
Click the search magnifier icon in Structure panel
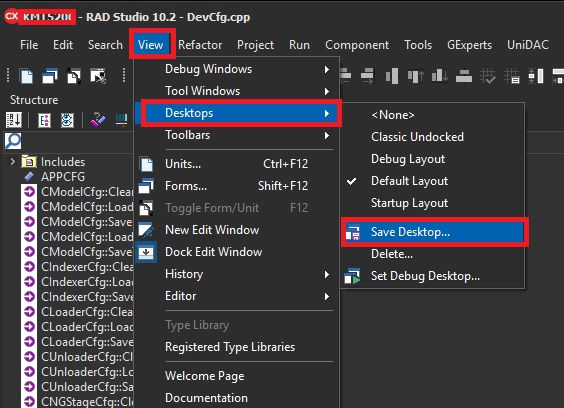coord(13,141)
